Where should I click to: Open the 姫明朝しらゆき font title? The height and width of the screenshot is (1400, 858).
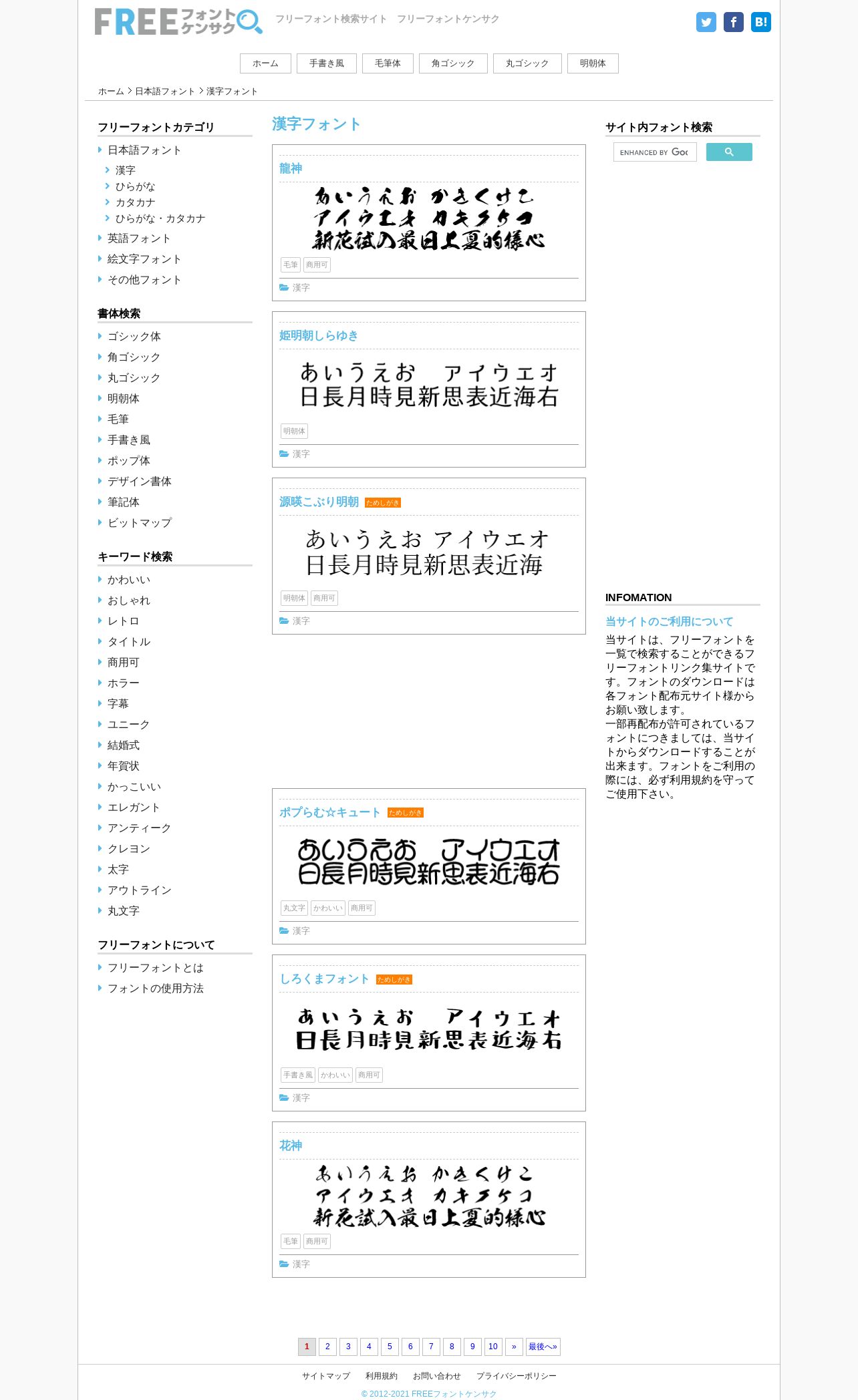click(x=319, y=335)
